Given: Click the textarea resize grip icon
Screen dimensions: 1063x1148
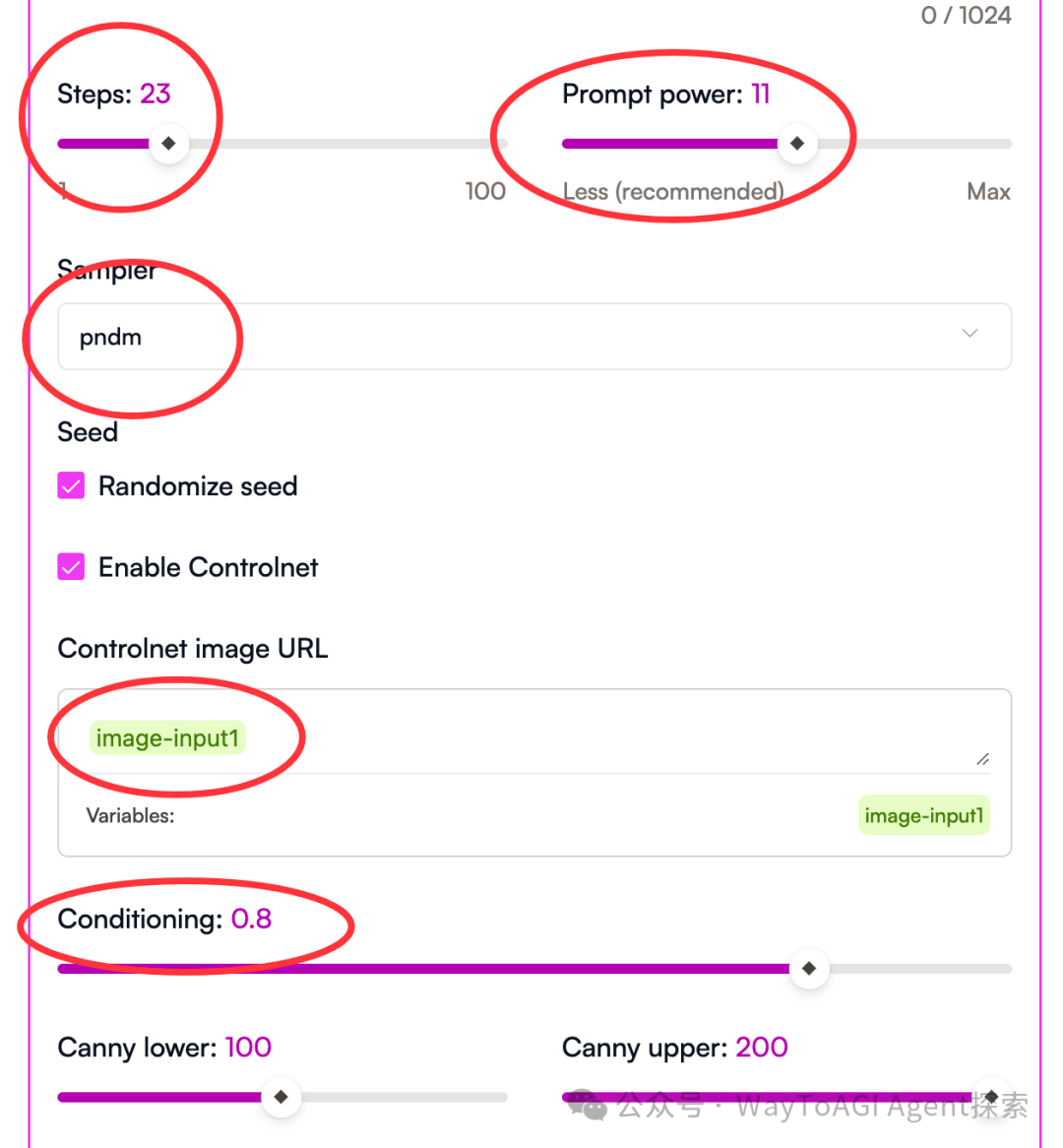Looking at the screenshot, I should pos(983,759).
